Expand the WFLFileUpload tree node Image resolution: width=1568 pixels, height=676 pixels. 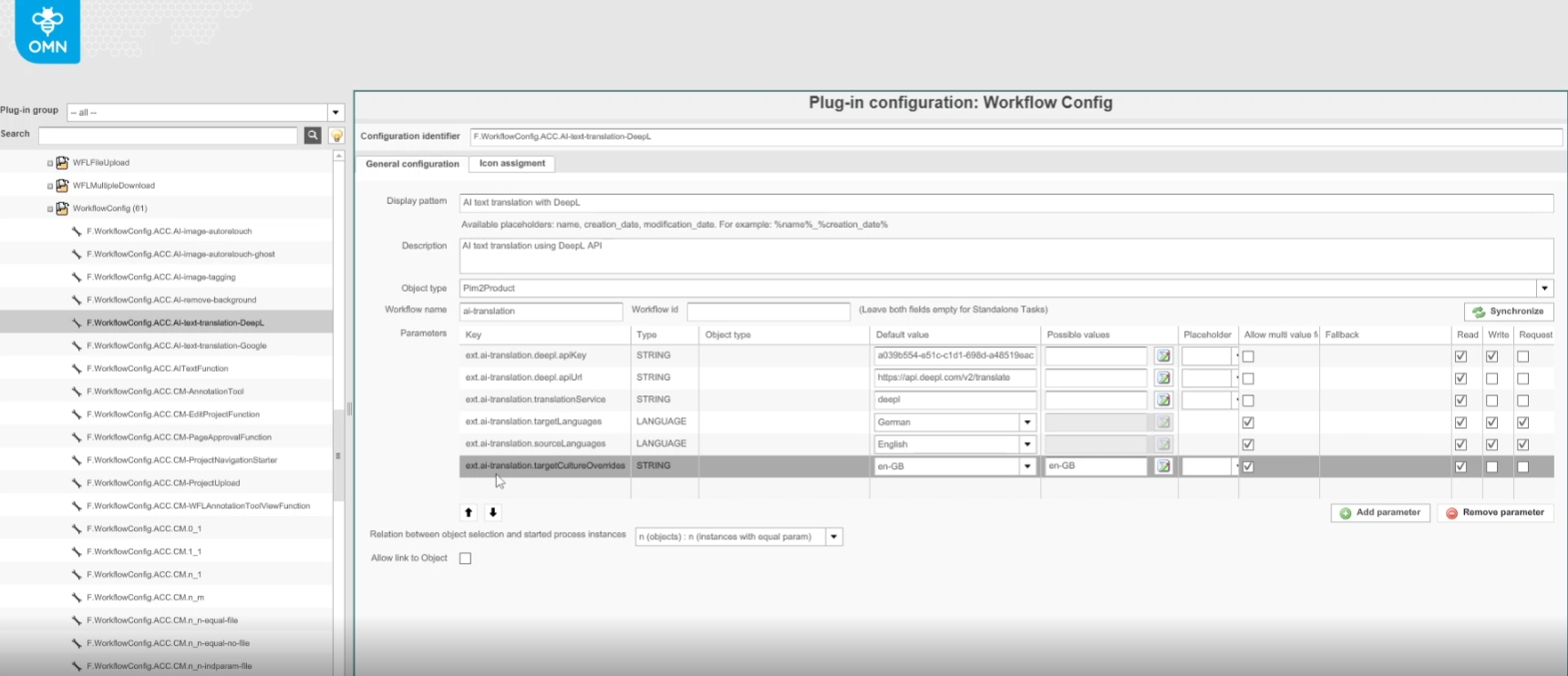point(50,163)
